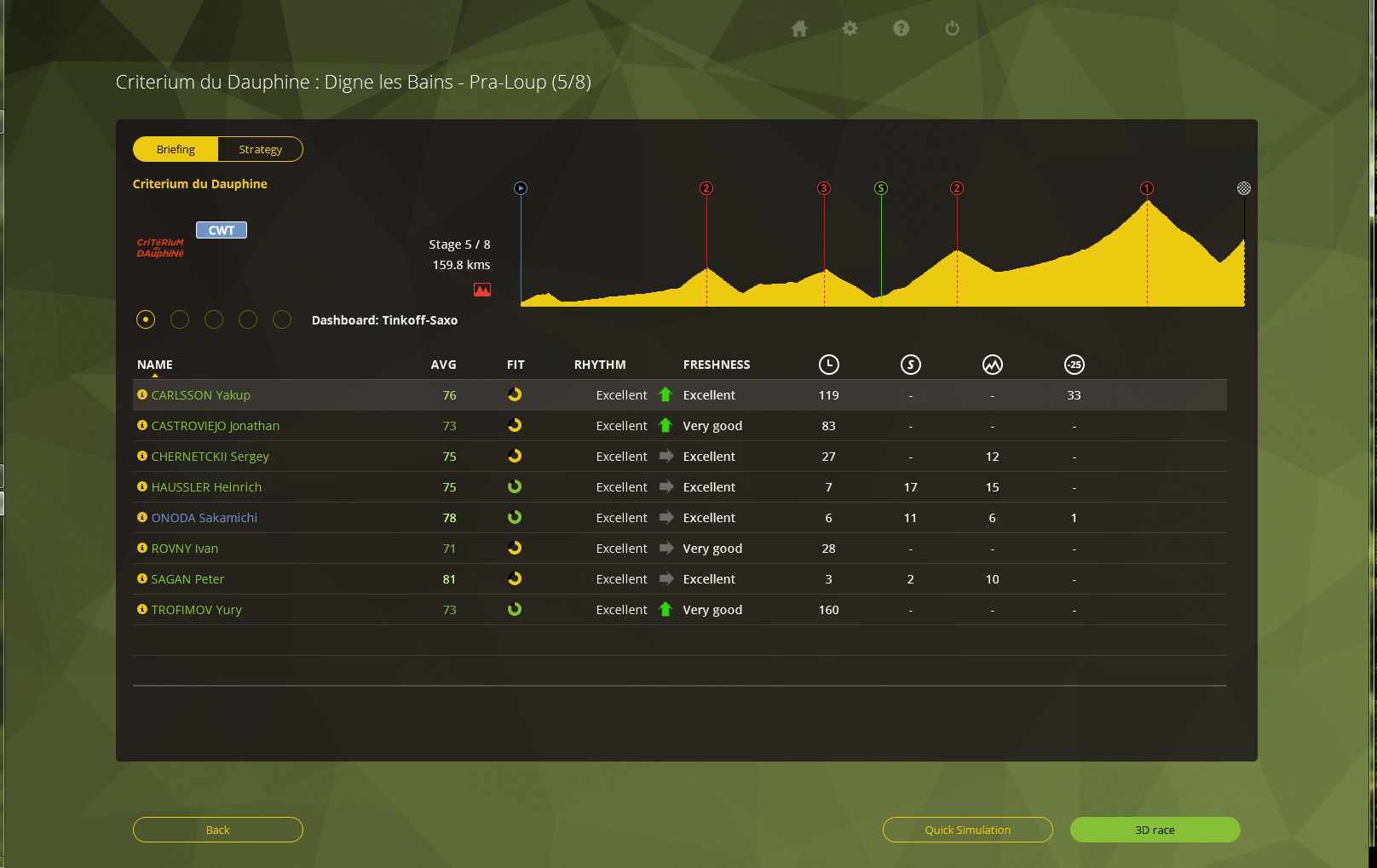Click the grey form arrow for ROVNY Ivan

coord(666,548)
